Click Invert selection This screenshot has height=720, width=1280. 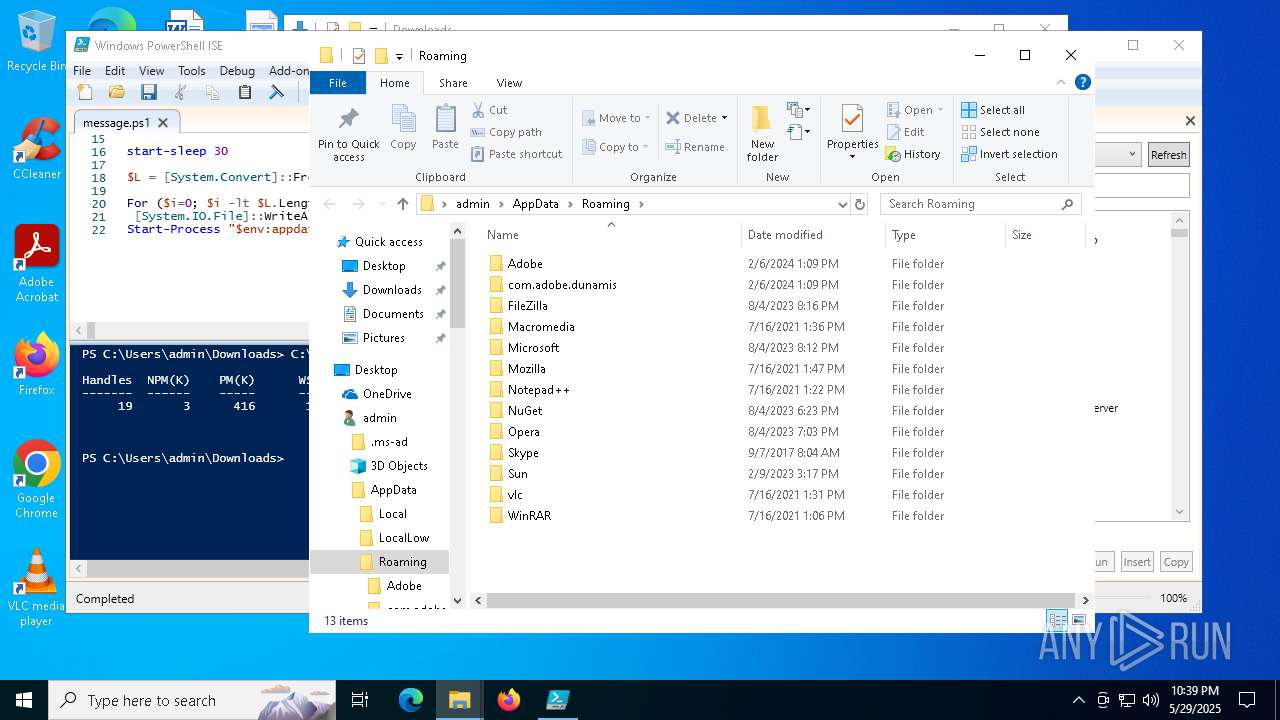click(1009, 154)
